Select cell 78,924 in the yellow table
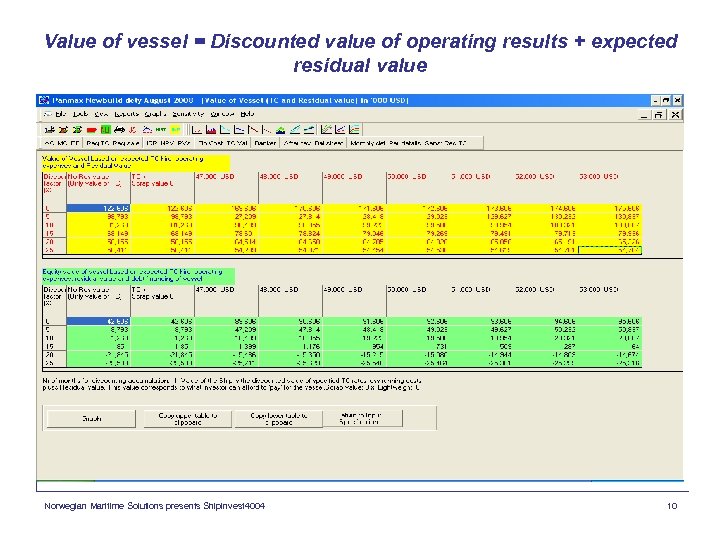This screenshot has height=540, width=720. [x=290, y=233]
